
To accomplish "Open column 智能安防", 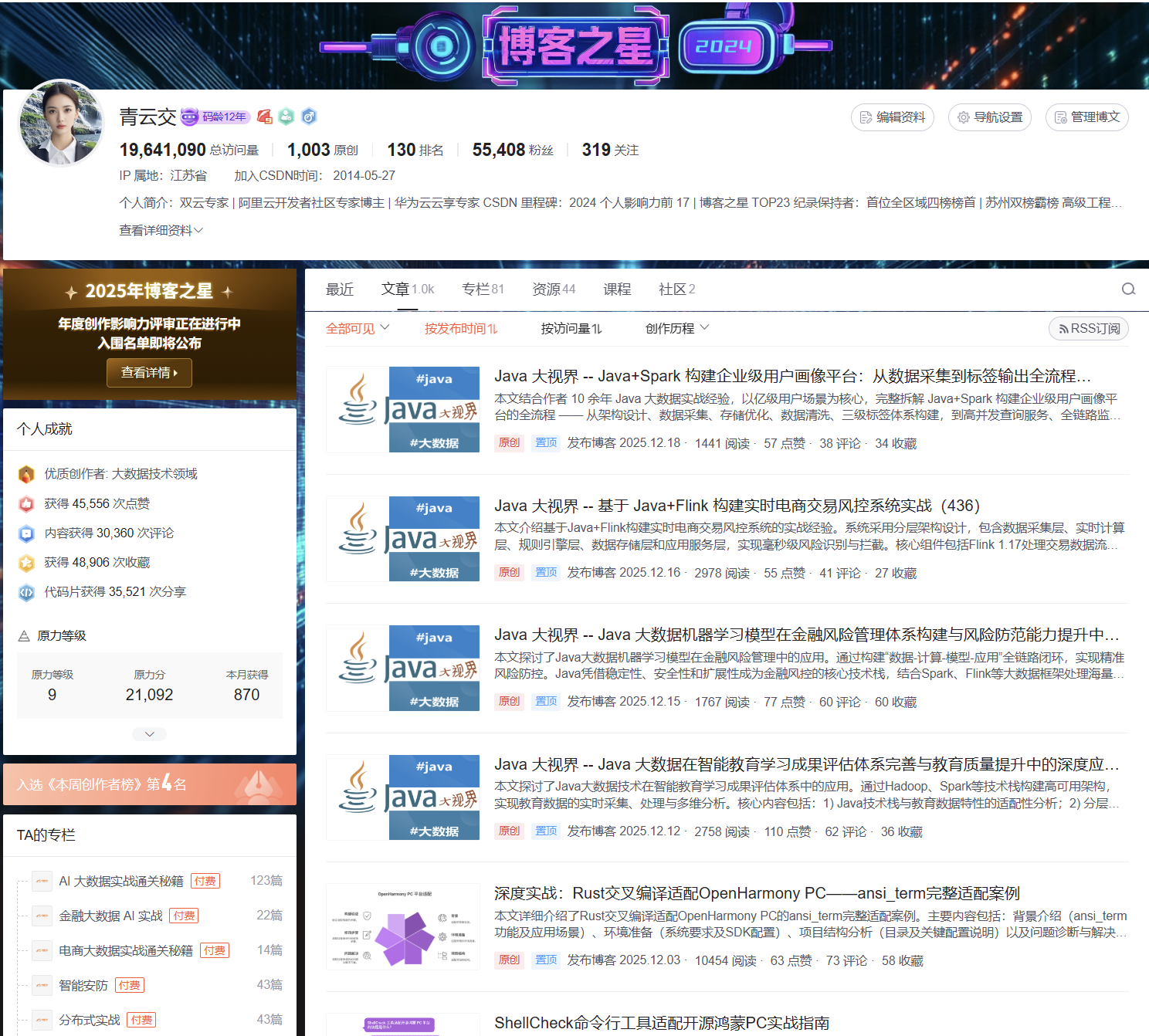I will (x=83, y=985).
